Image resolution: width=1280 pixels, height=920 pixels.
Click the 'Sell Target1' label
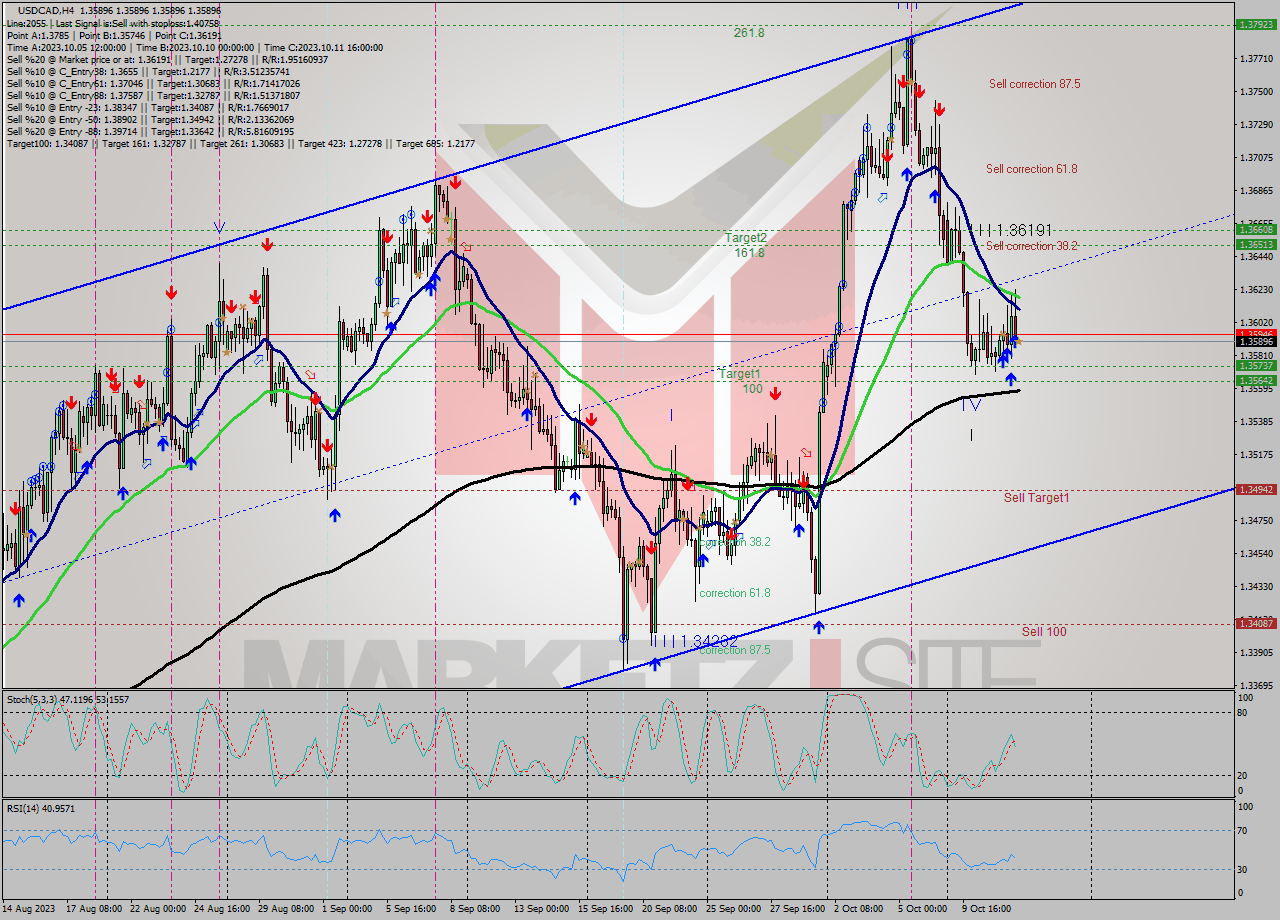(x=1036, y=497)
